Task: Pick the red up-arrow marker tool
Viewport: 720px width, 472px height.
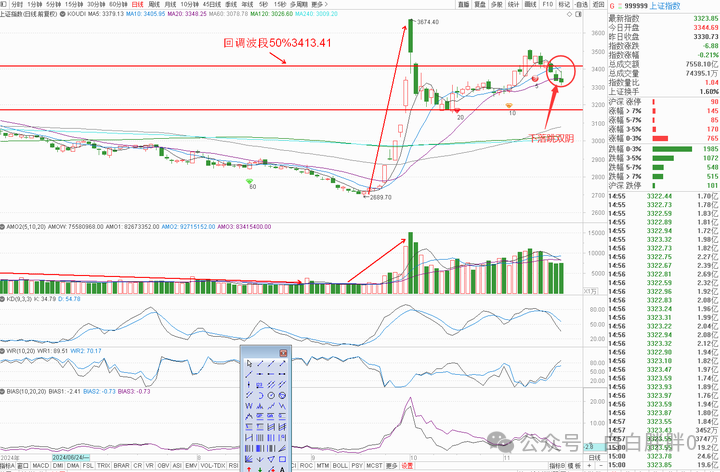Action: [249, 469]
